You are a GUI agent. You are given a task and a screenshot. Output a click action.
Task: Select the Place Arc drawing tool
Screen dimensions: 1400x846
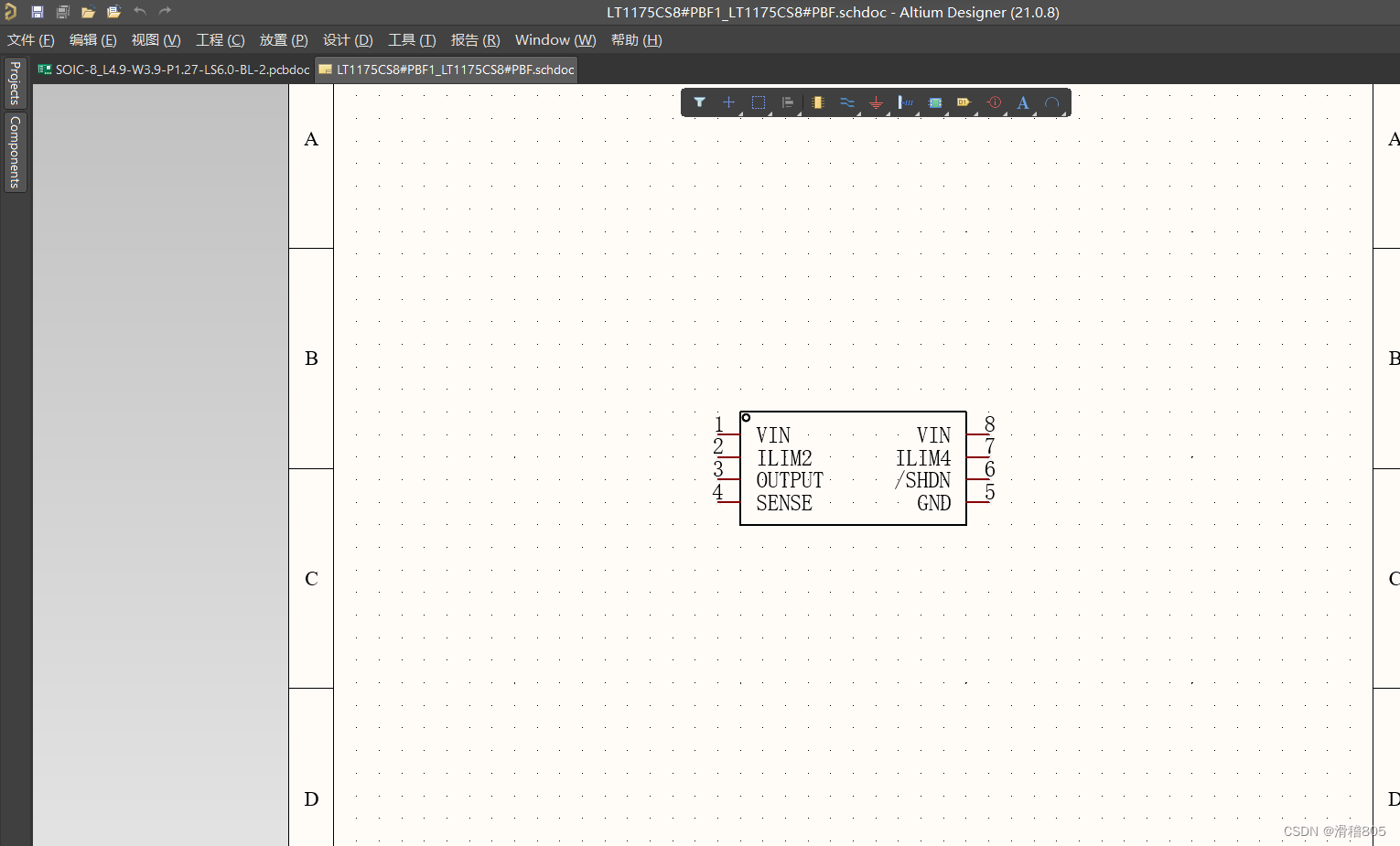(x=1052, y=102)
